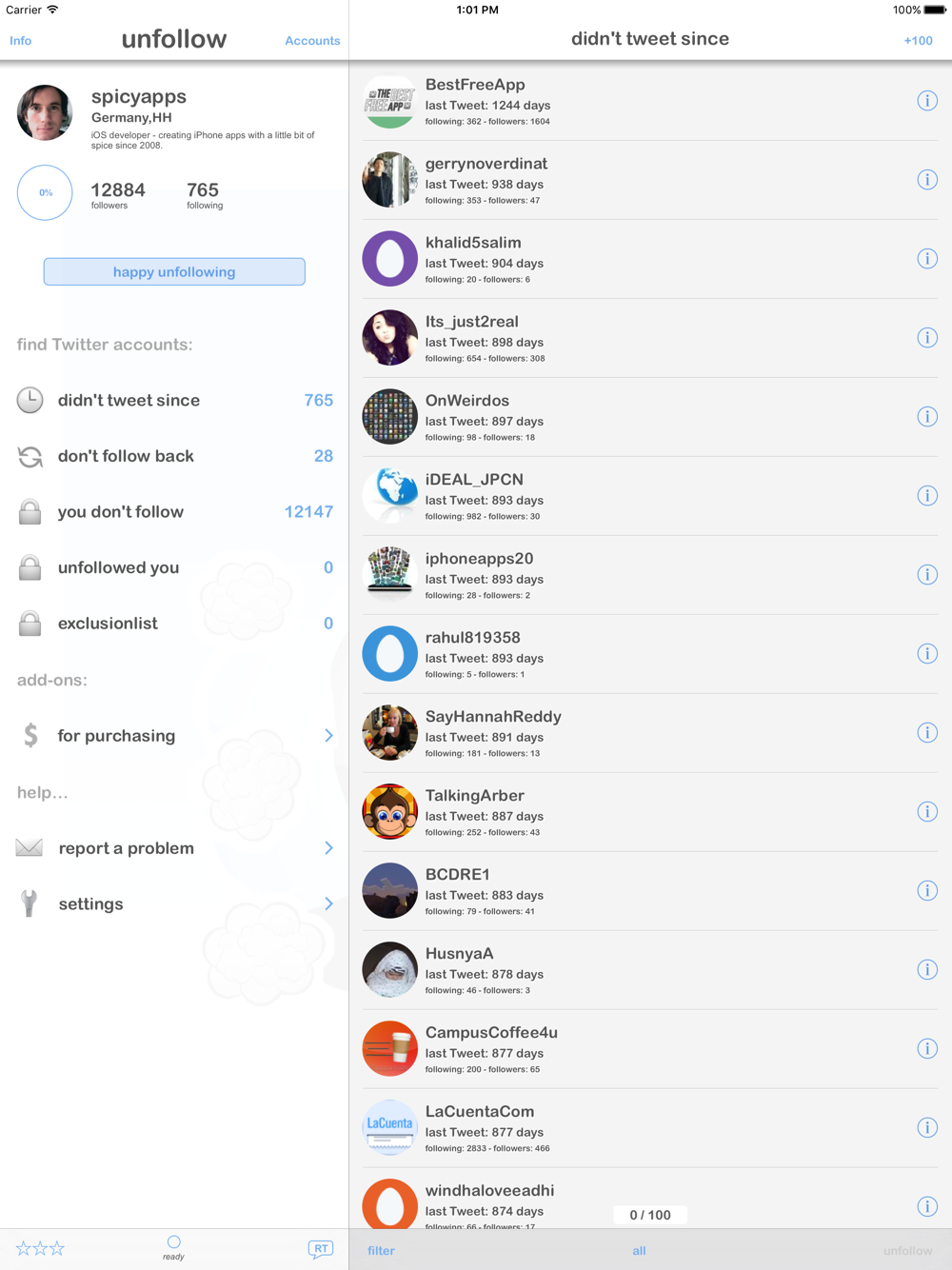Tap the all selection button
952x1270 pixels.
tap(639, 1250)
